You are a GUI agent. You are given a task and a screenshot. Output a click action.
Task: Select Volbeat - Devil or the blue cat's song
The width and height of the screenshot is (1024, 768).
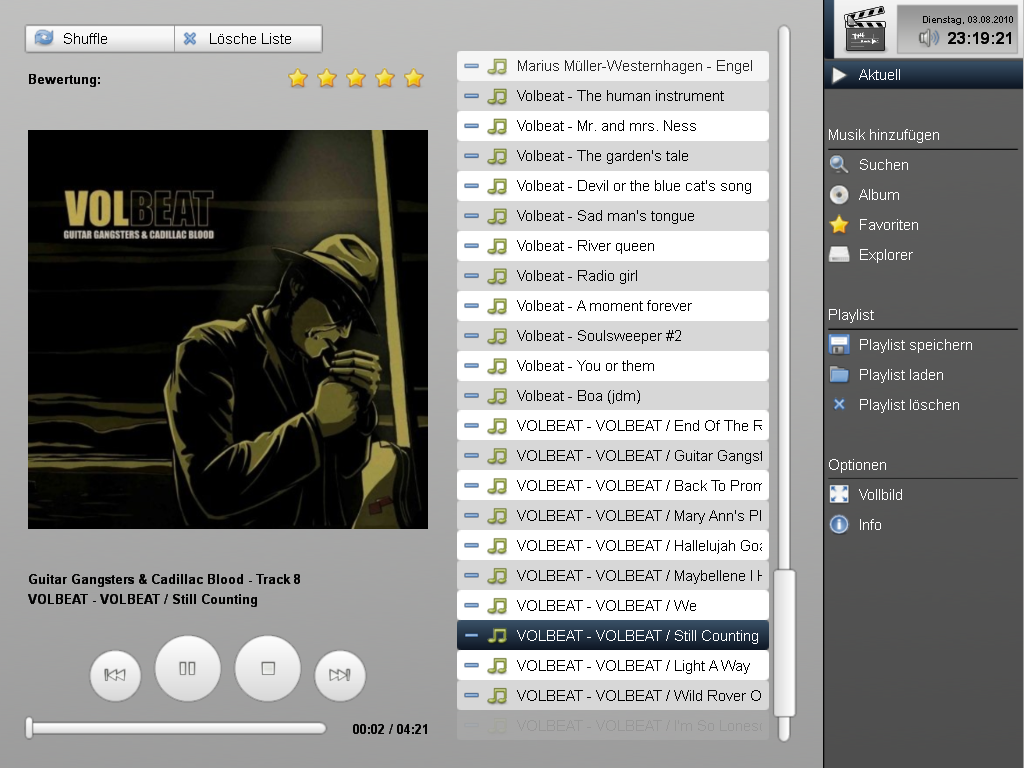click(613, 186)
